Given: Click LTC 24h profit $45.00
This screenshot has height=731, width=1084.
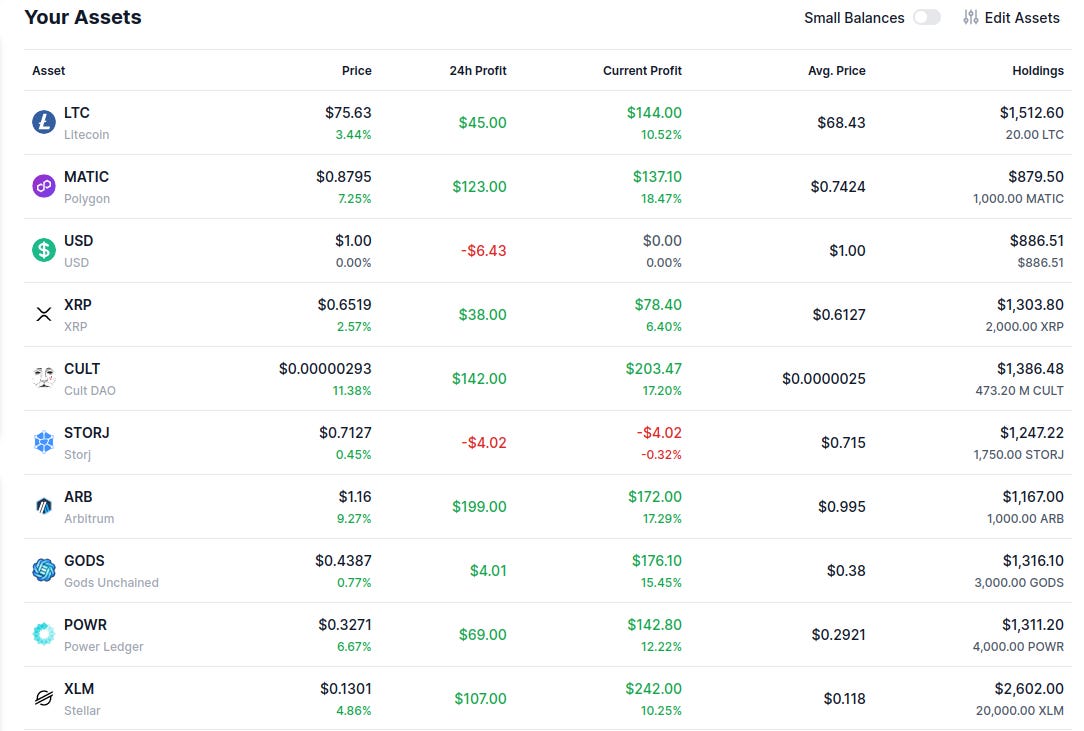Looking at the screenshot, I should (x=483, y=122).
